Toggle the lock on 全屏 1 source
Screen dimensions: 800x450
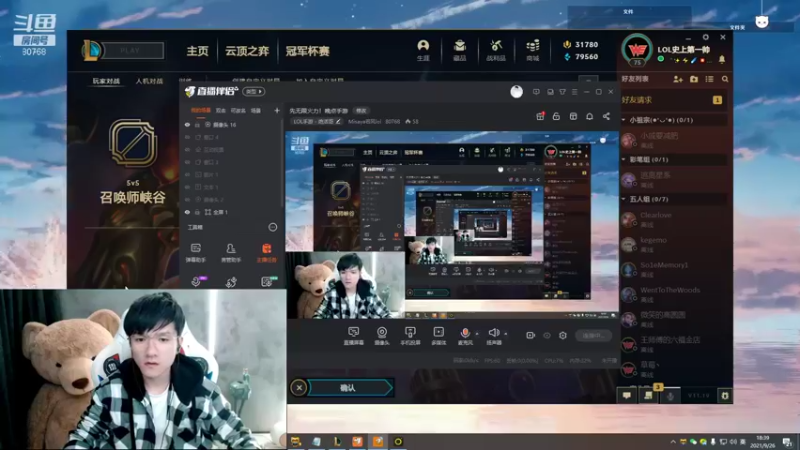197,212
